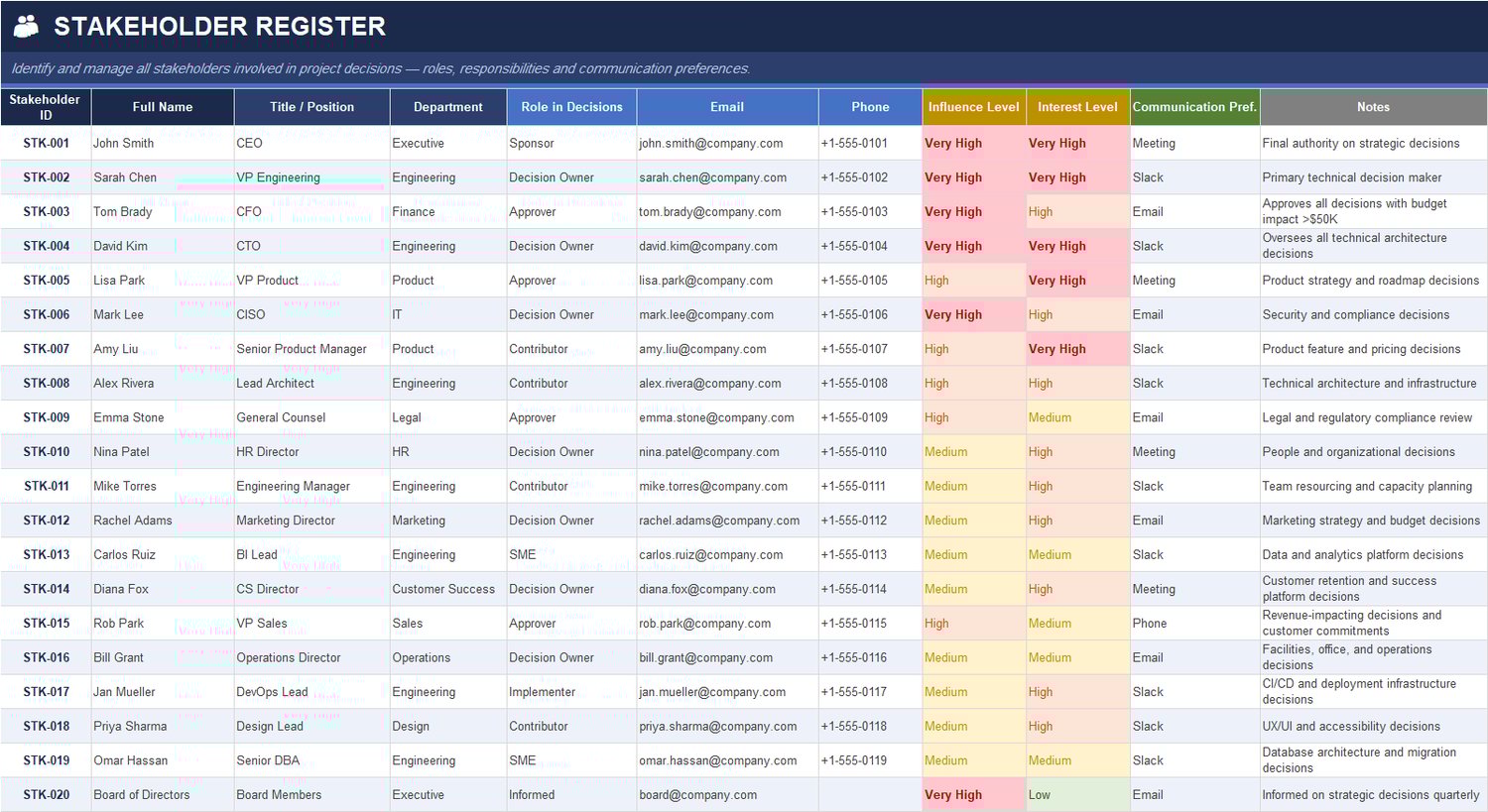Select the Very High influence badge for STK-001
This screenshot has height=812, width=1488.
[x=953, y=143]
